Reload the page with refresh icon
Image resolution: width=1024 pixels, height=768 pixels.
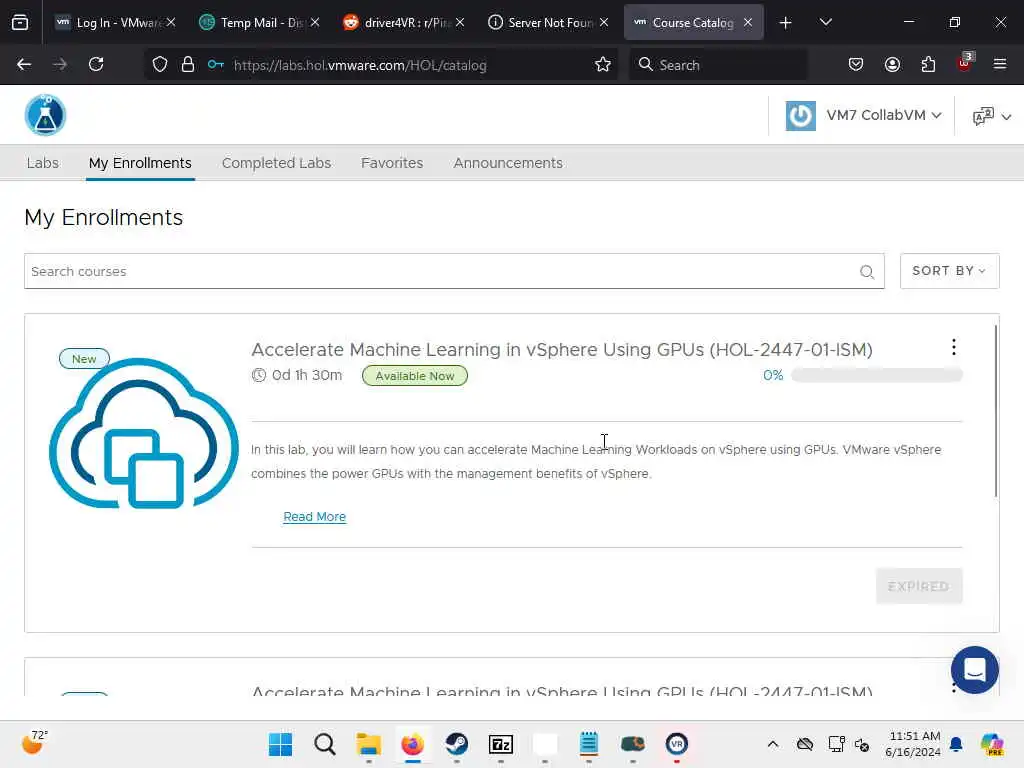point(96,65)
